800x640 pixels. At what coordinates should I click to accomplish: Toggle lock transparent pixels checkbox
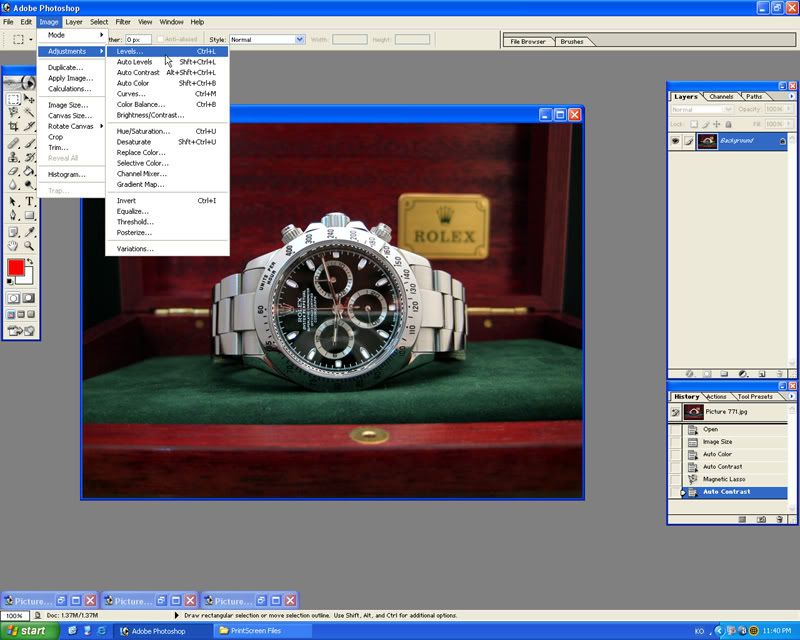[694, 124]
